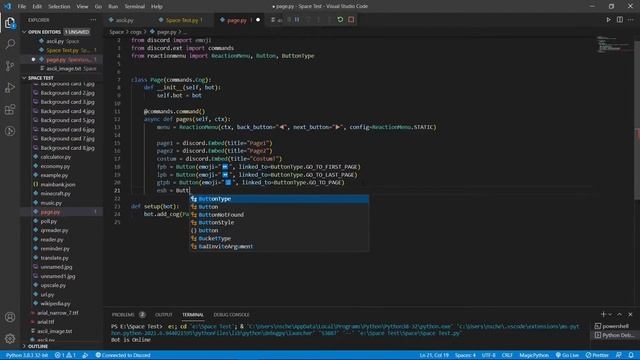This screenshot has width=640, height=360.
Task: Open wikipedia.py in explorer
Action: [x=55, y=303]
